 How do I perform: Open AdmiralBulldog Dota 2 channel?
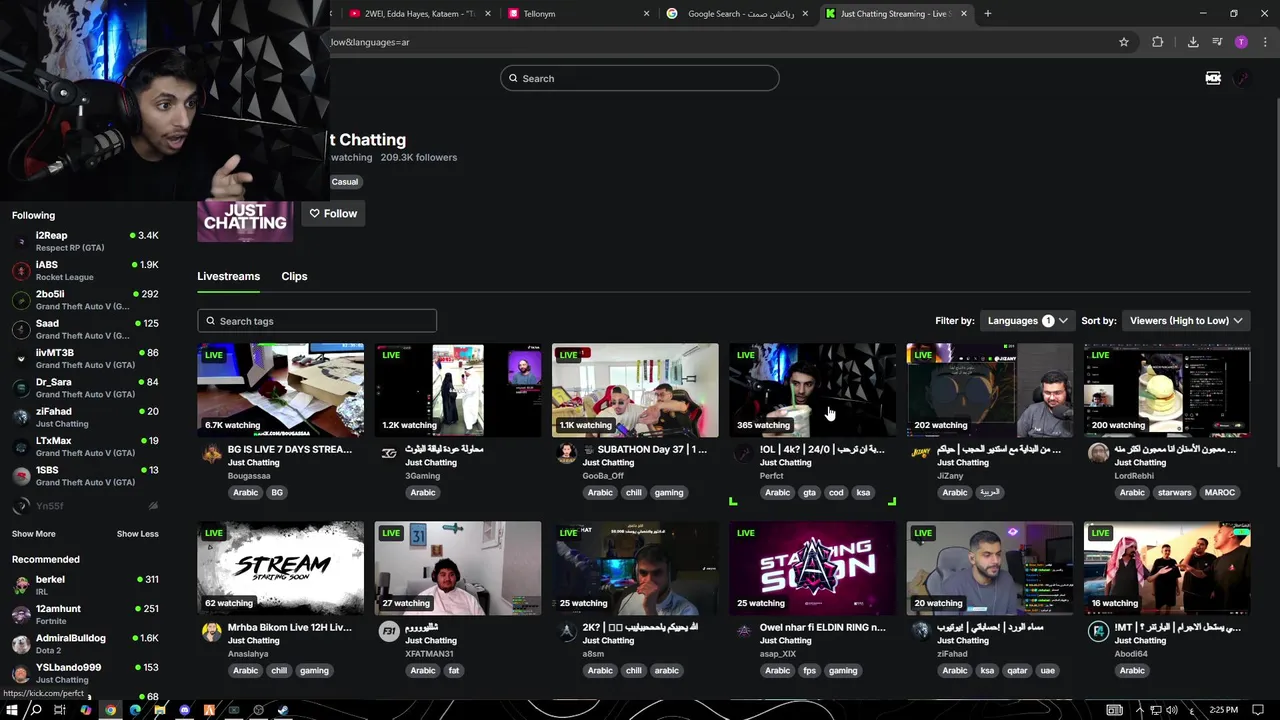84,644
